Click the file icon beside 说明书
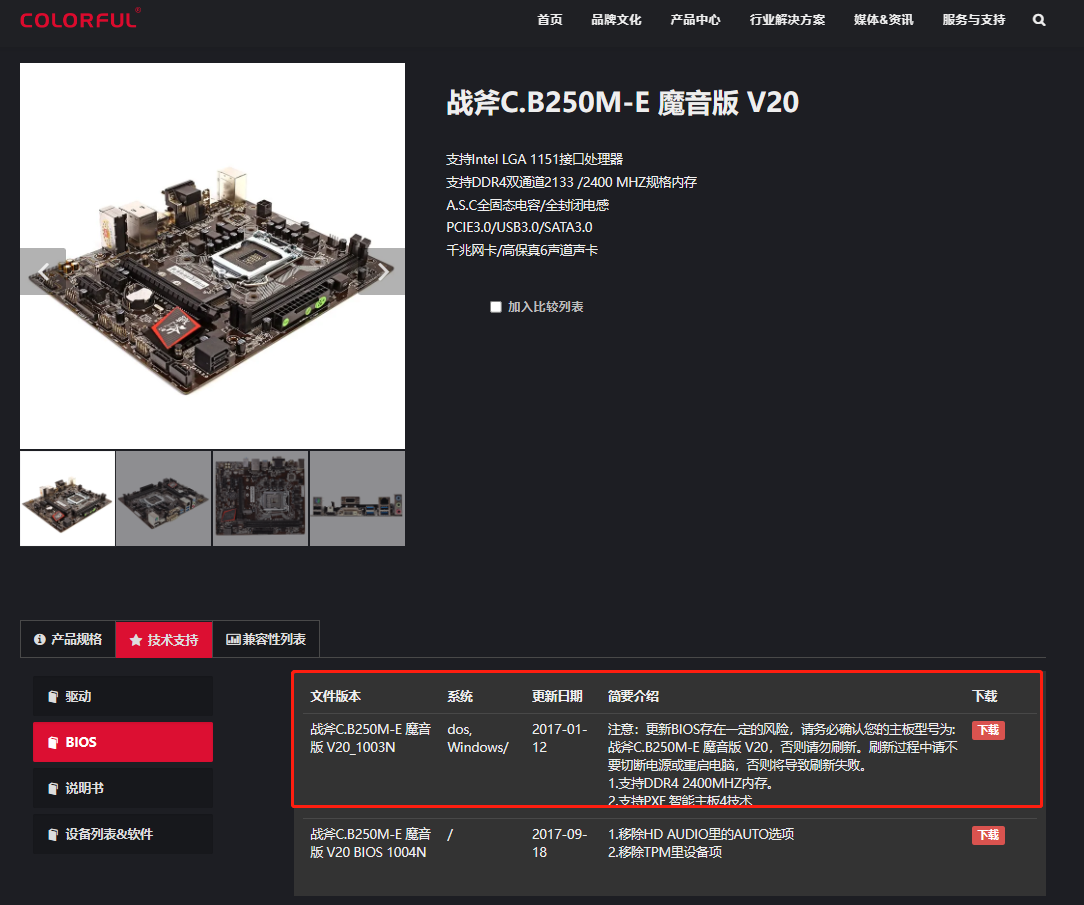The image size is (1084, 905). click(53, 788)
